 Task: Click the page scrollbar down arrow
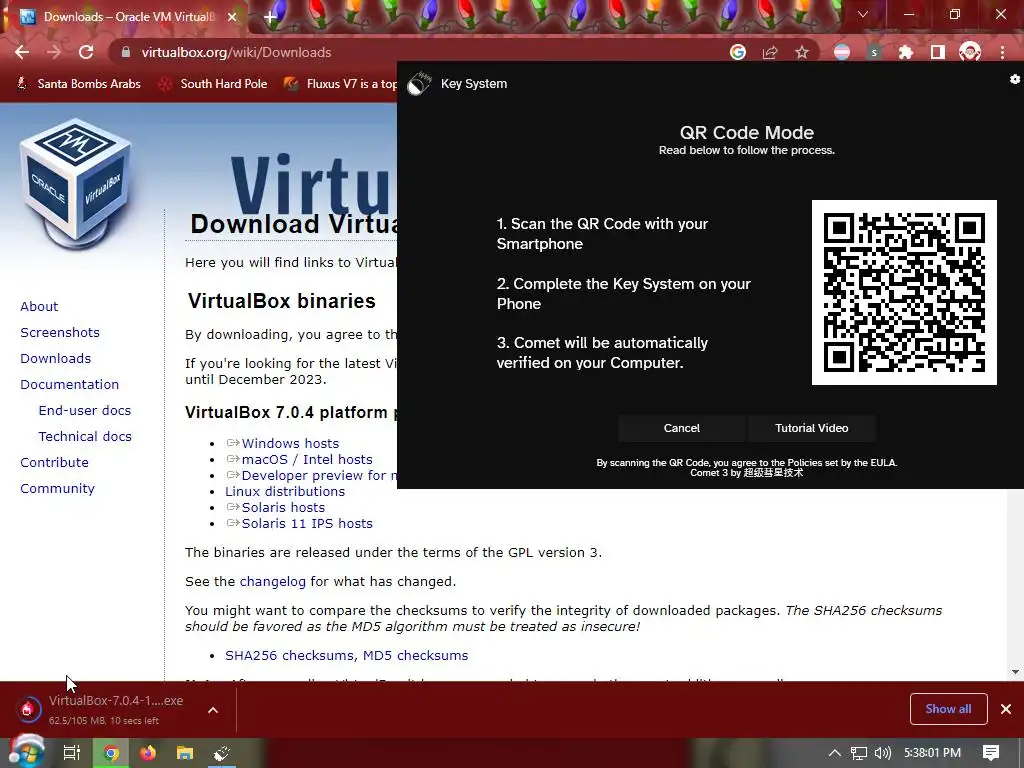(1016, 672)
